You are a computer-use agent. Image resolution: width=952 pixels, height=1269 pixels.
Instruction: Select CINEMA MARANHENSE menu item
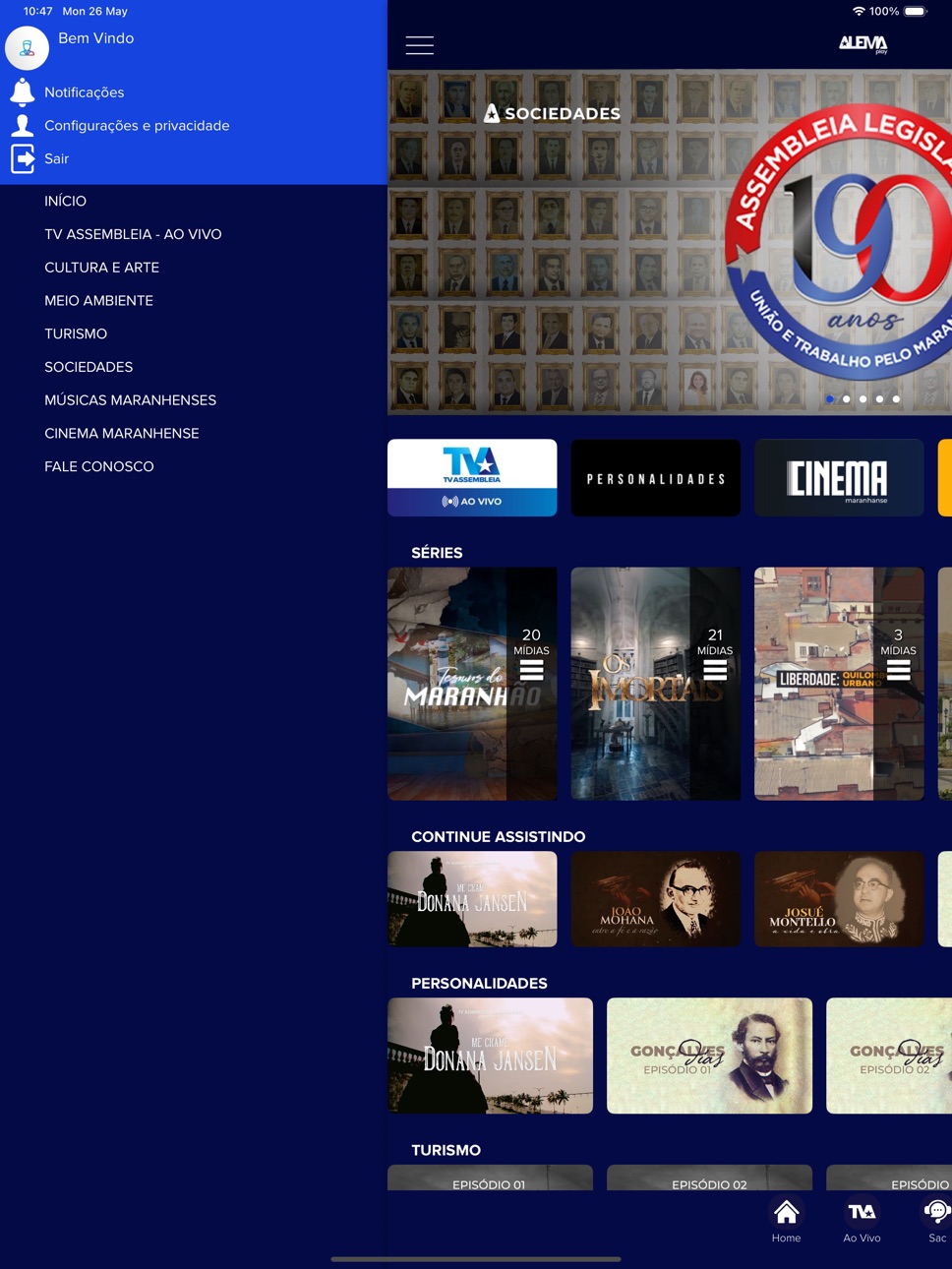[x=121, y=434]
